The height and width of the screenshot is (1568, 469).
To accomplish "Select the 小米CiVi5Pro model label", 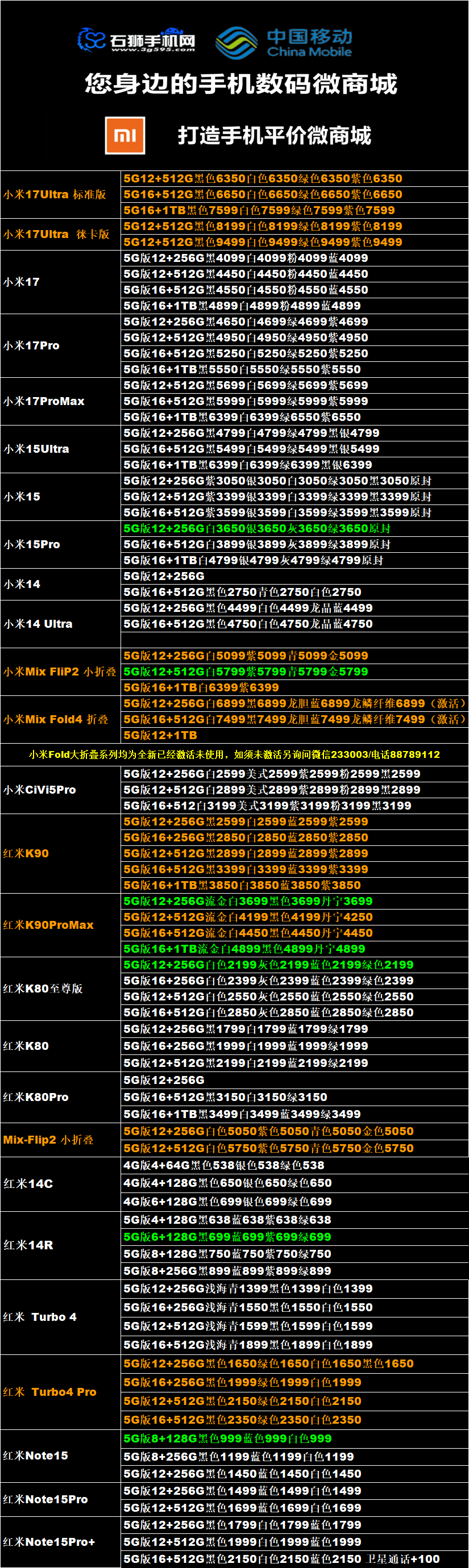I will click(40, 790).
